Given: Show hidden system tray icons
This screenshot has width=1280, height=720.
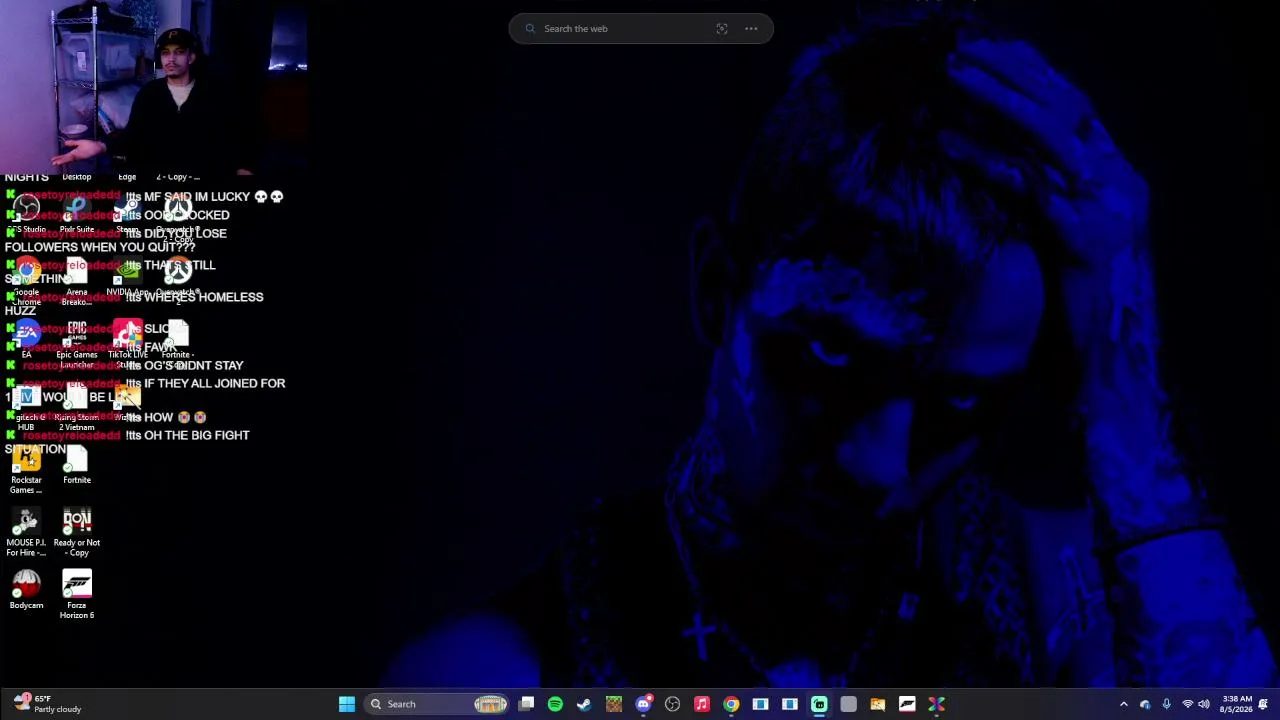Looking at the screenshot, I should tap(1123, 704).
